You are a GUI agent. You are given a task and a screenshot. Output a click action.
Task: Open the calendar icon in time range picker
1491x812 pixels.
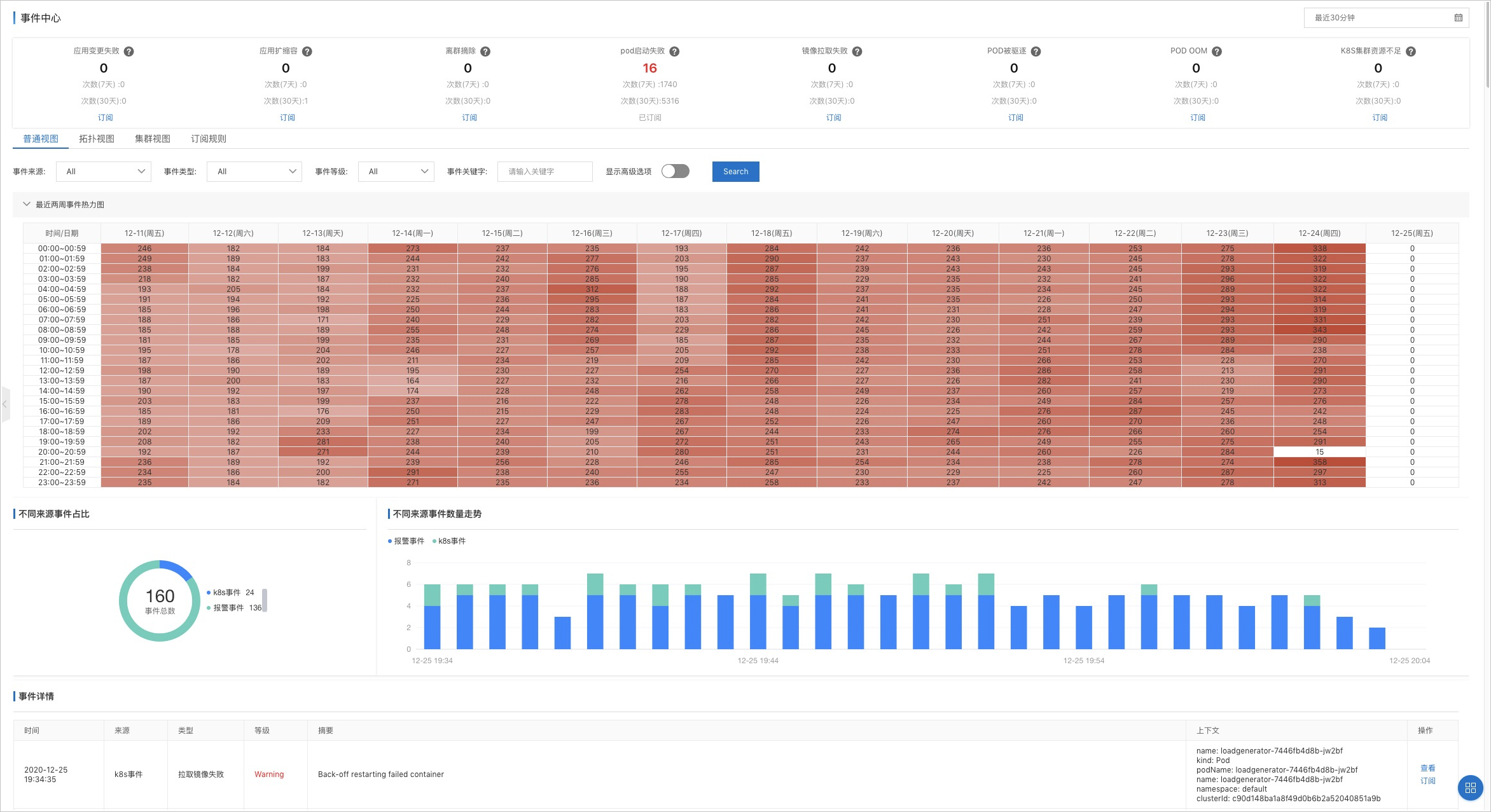pos(1458,18)
